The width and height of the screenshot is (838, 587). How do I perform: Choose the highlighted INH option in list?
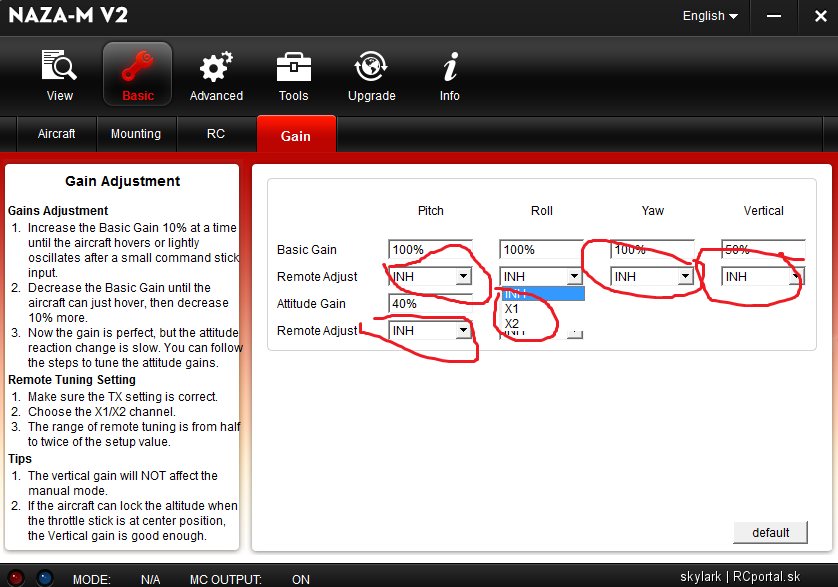pos(542,294)
